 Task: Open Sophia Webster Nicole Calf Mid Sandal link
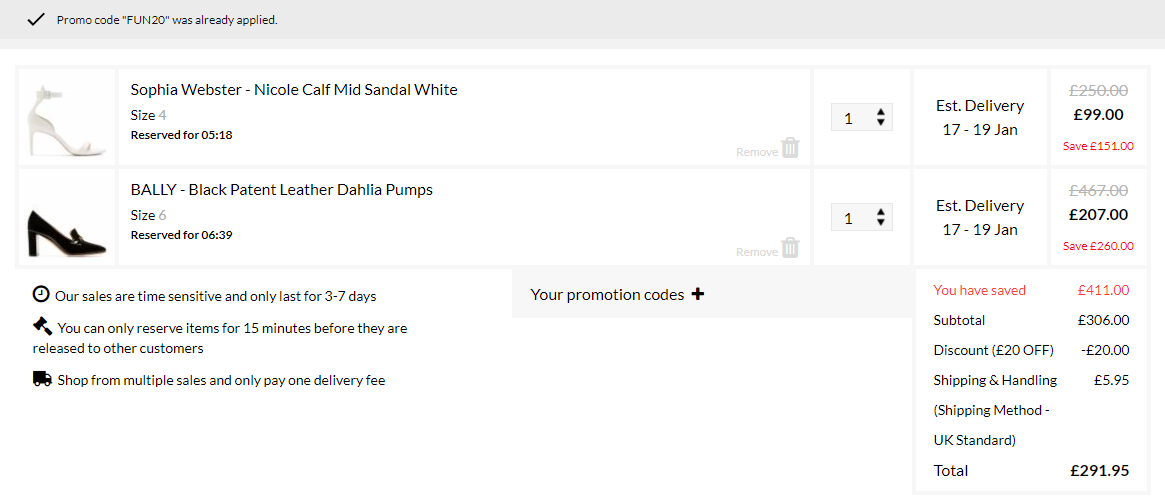tap(294, 90)
